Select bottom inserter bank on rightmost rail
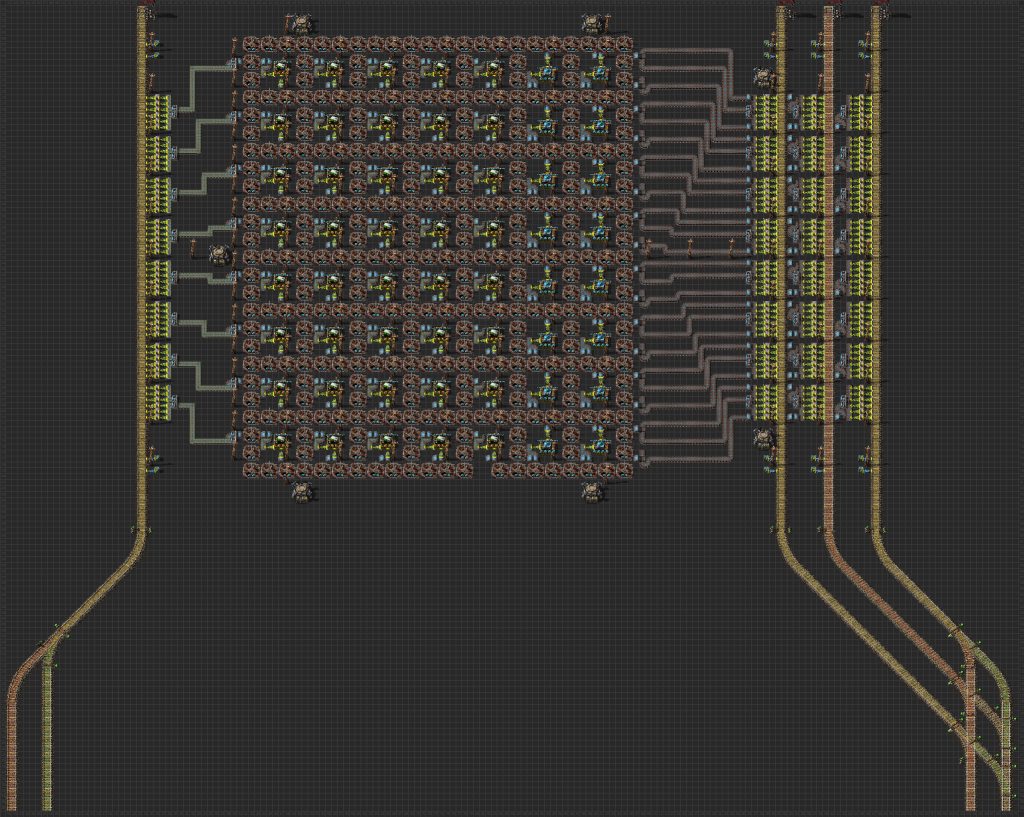1024x817 pixels. [861, 402]
